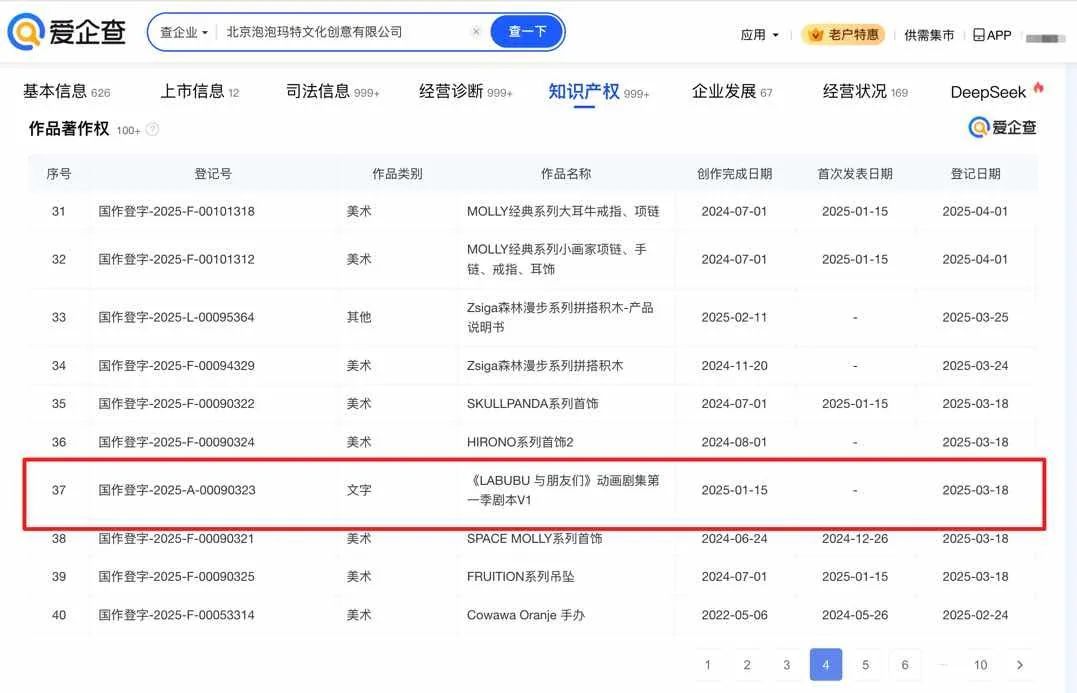The height and width of the screenshot is (693, 1077).
Task: Go to page 3
Action: [x=786, y=665]
